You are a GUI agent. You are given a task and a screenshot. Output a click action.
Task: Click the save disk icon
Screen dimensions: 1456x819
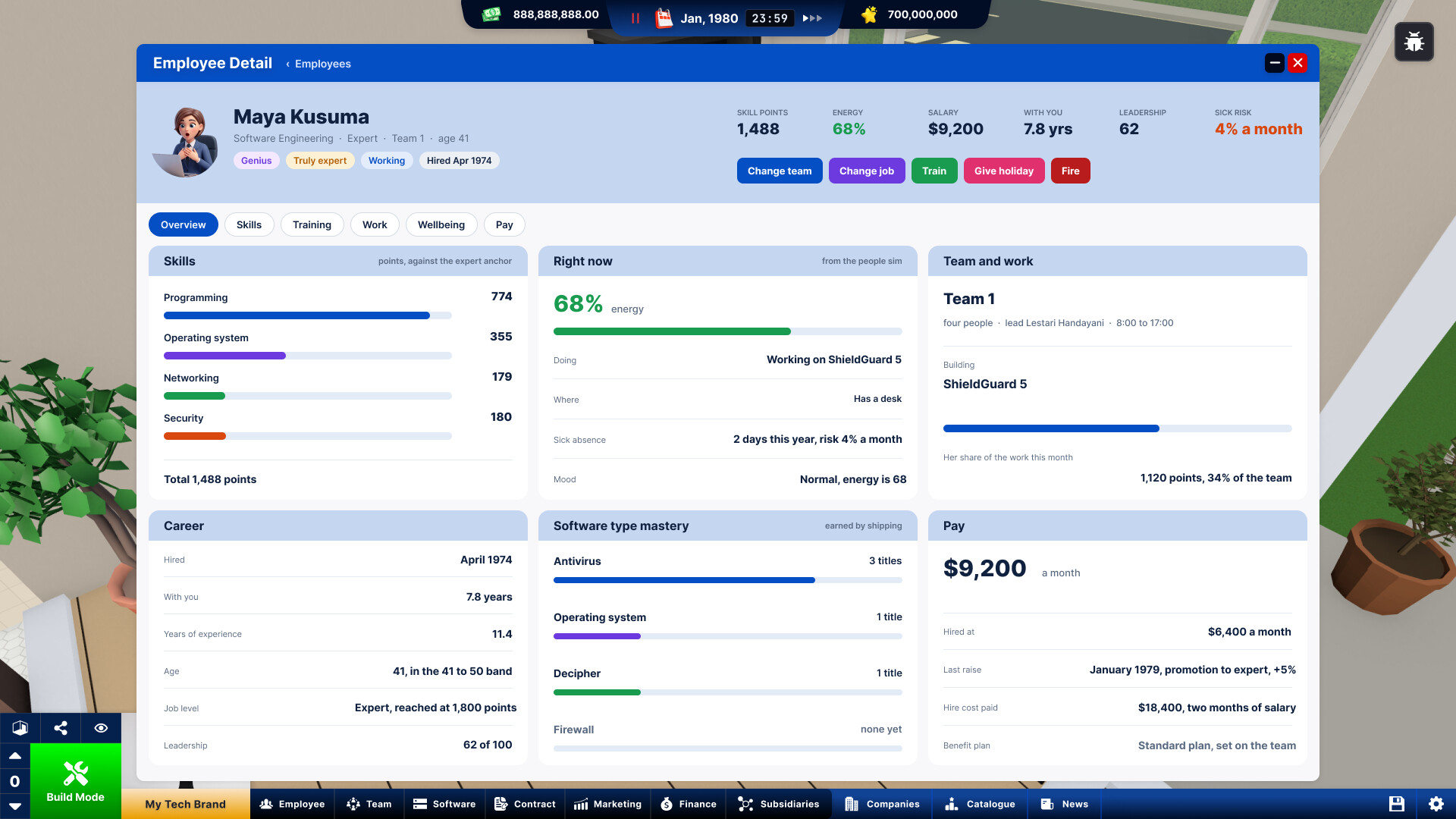tap(1397, 804)
